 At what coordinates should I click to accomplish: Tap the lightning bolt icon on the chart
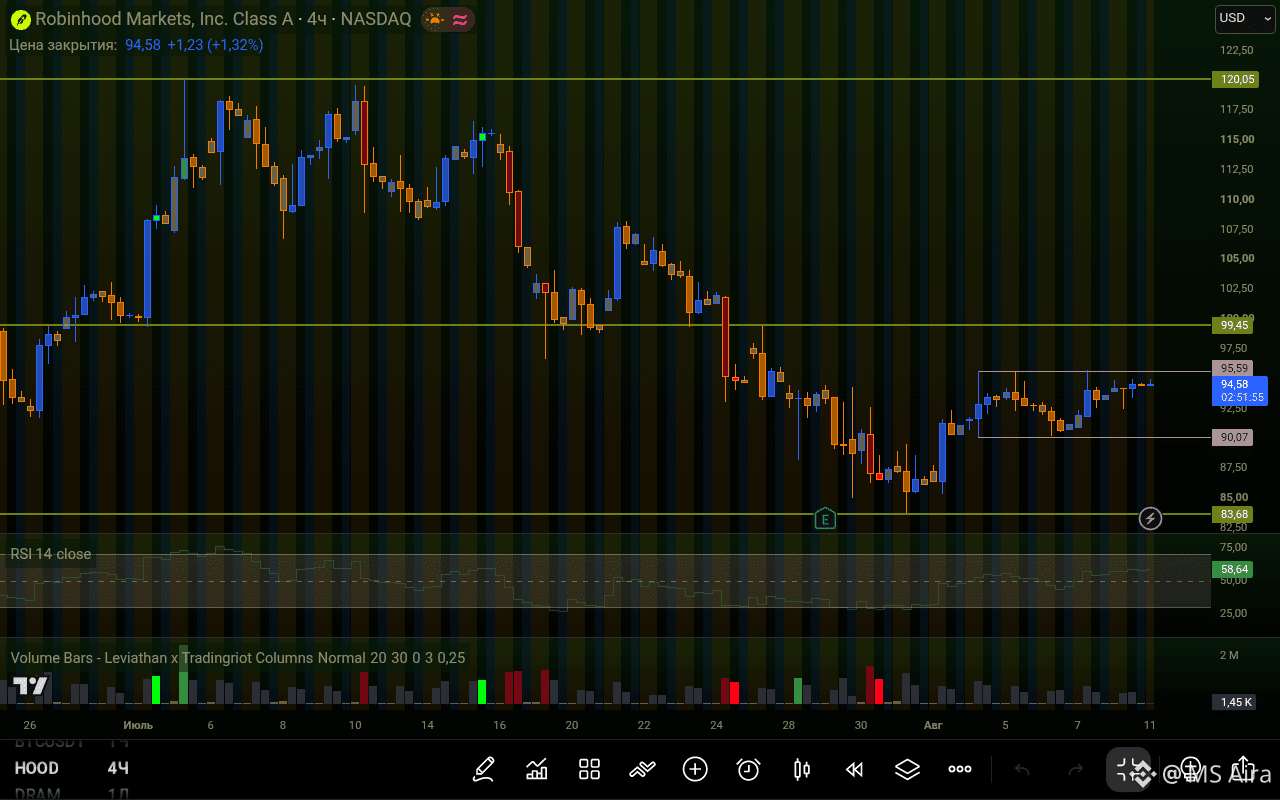[1150, 518]
